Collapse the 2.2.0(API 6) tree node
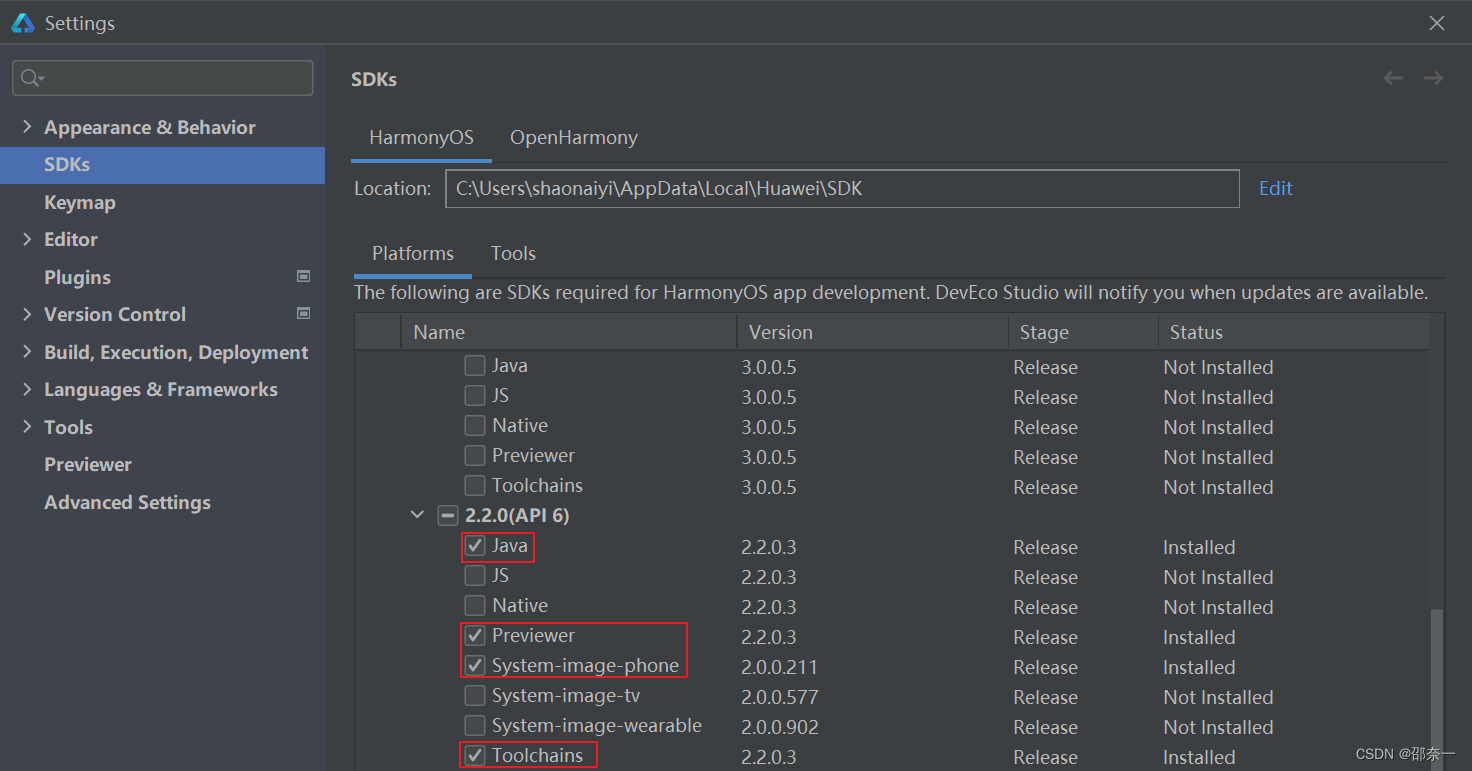 (417, 516)
